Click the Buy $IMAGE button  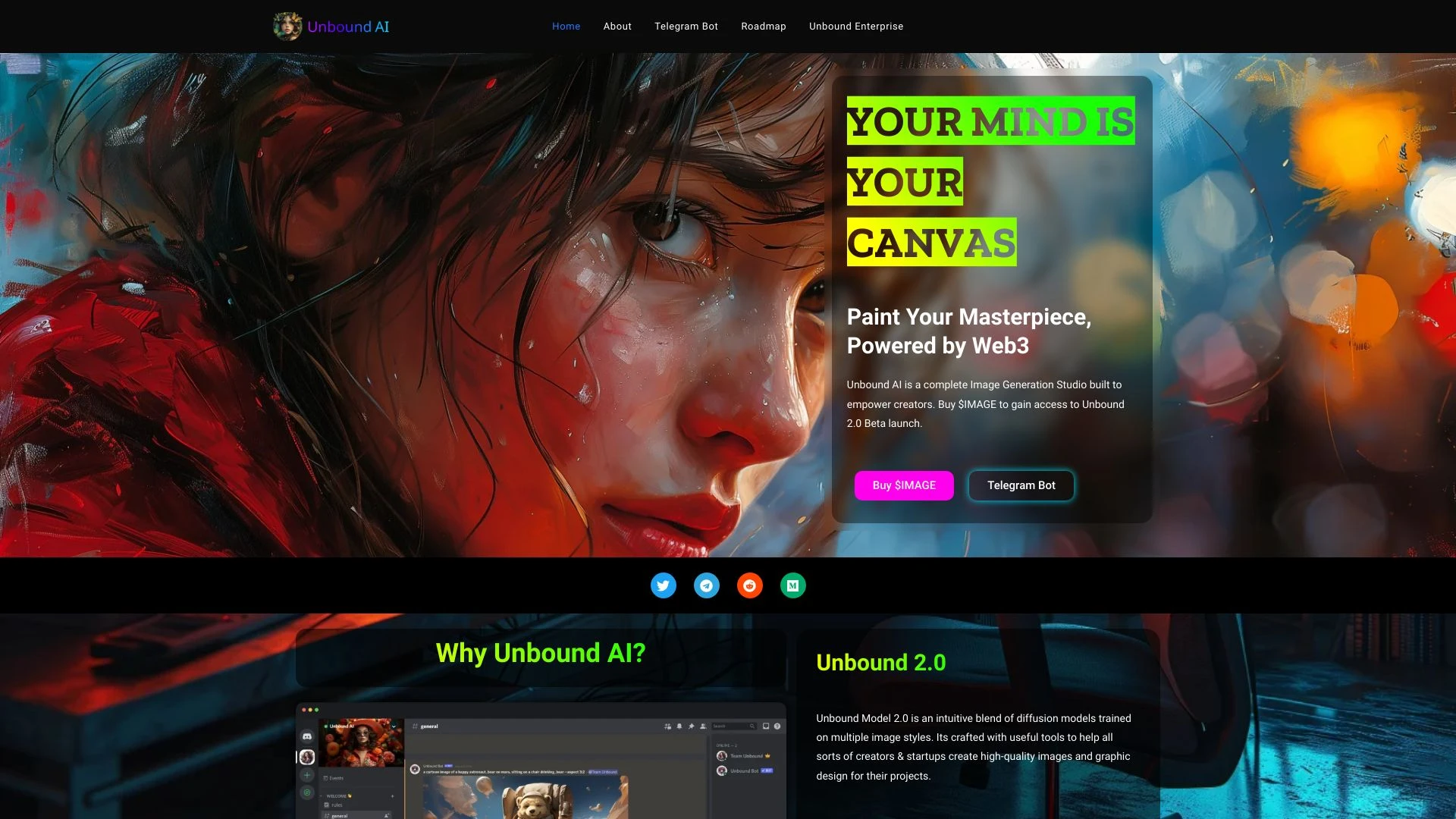904,485
